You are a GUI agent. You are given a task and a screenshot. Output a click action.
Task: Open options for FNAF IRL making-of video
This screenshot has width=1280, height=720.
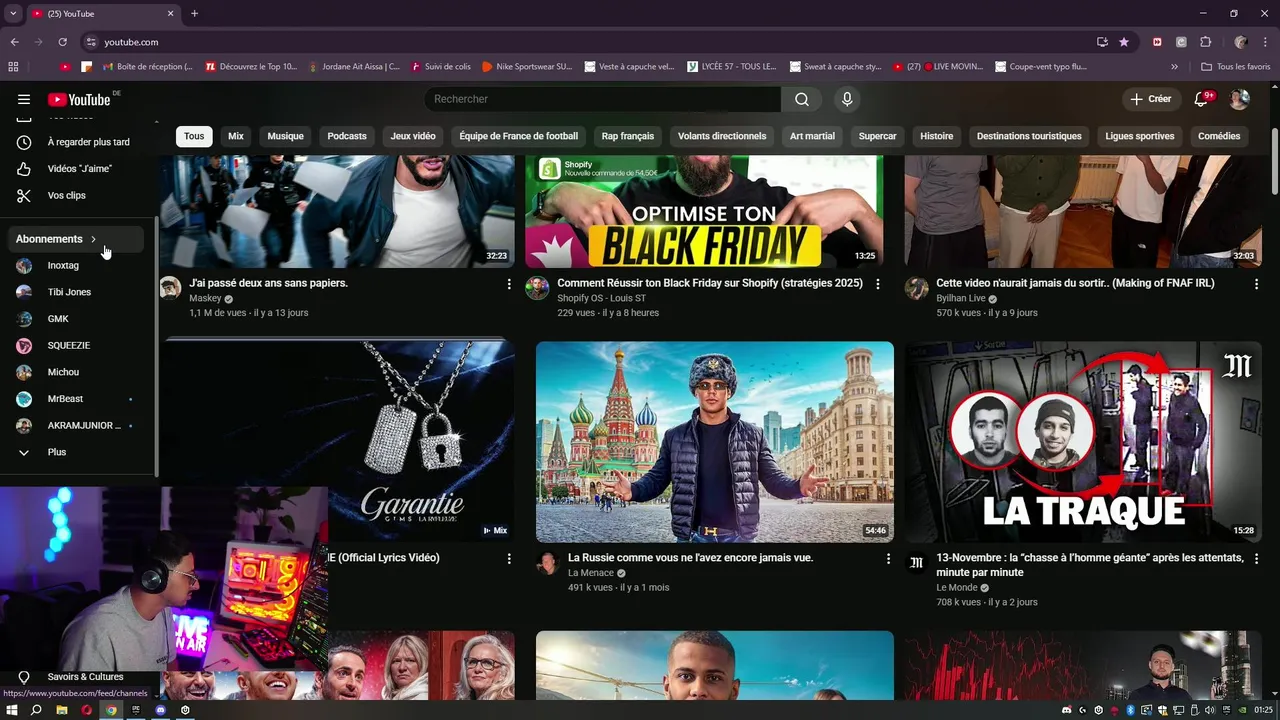click(x=1256, y=284)
